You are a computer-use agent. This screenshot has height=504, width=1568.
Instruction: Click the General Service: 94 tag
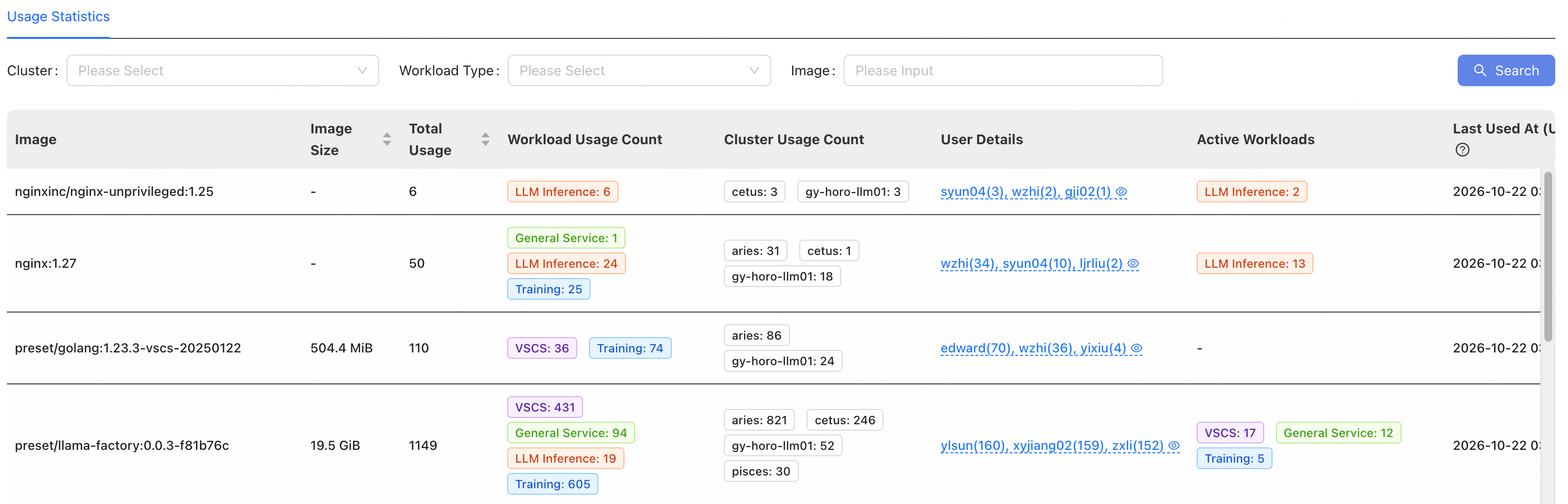[x=571, y=433]
